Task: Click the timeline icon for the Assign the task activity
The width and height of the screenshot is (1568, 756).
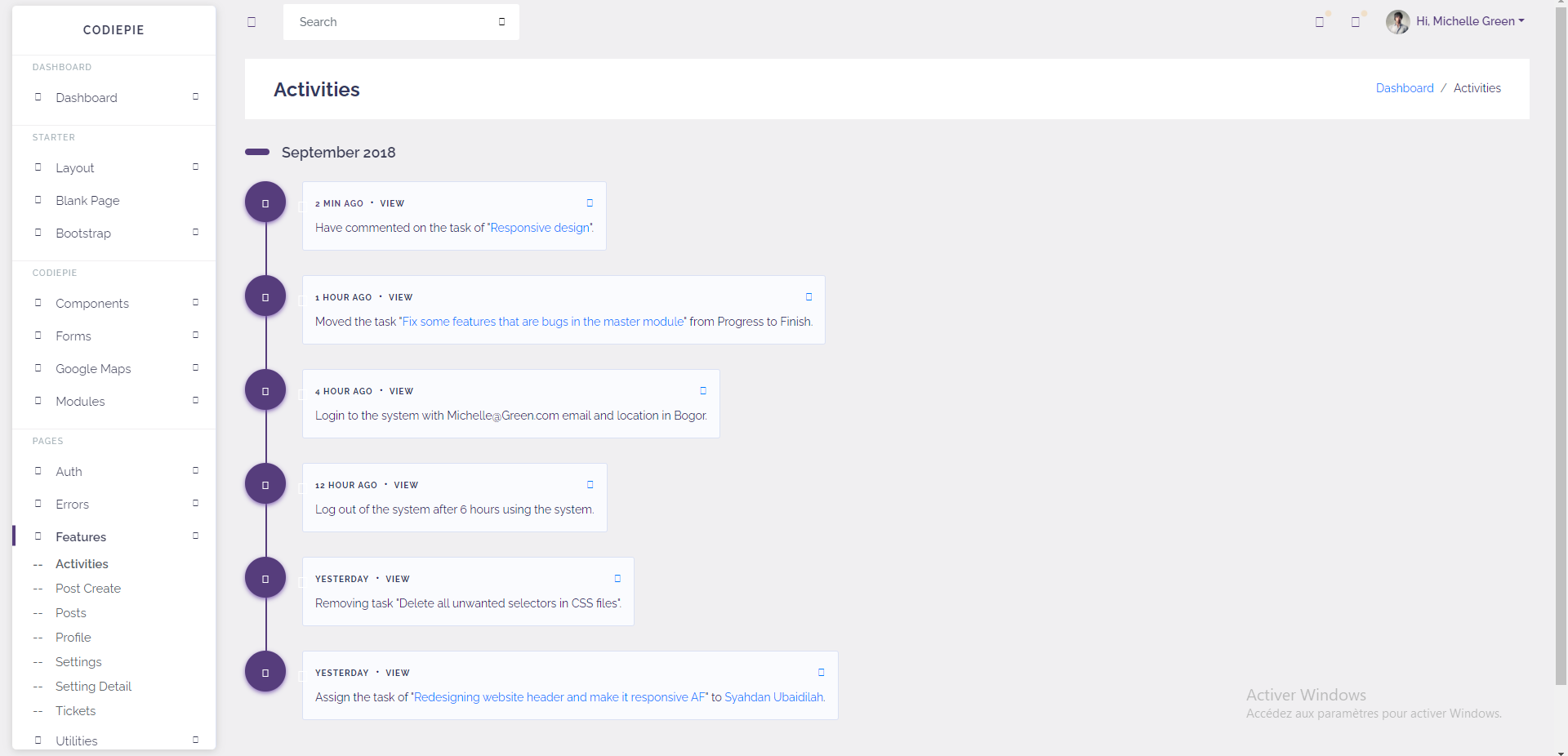Action: pos(265,672)
